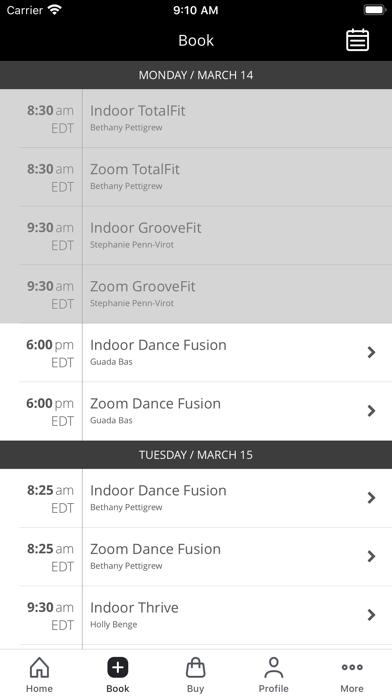Expand Monday 6:00 pm Indoor Dance Fusion chevron
This screenshot has width=392, height=696.
[372, 352]
